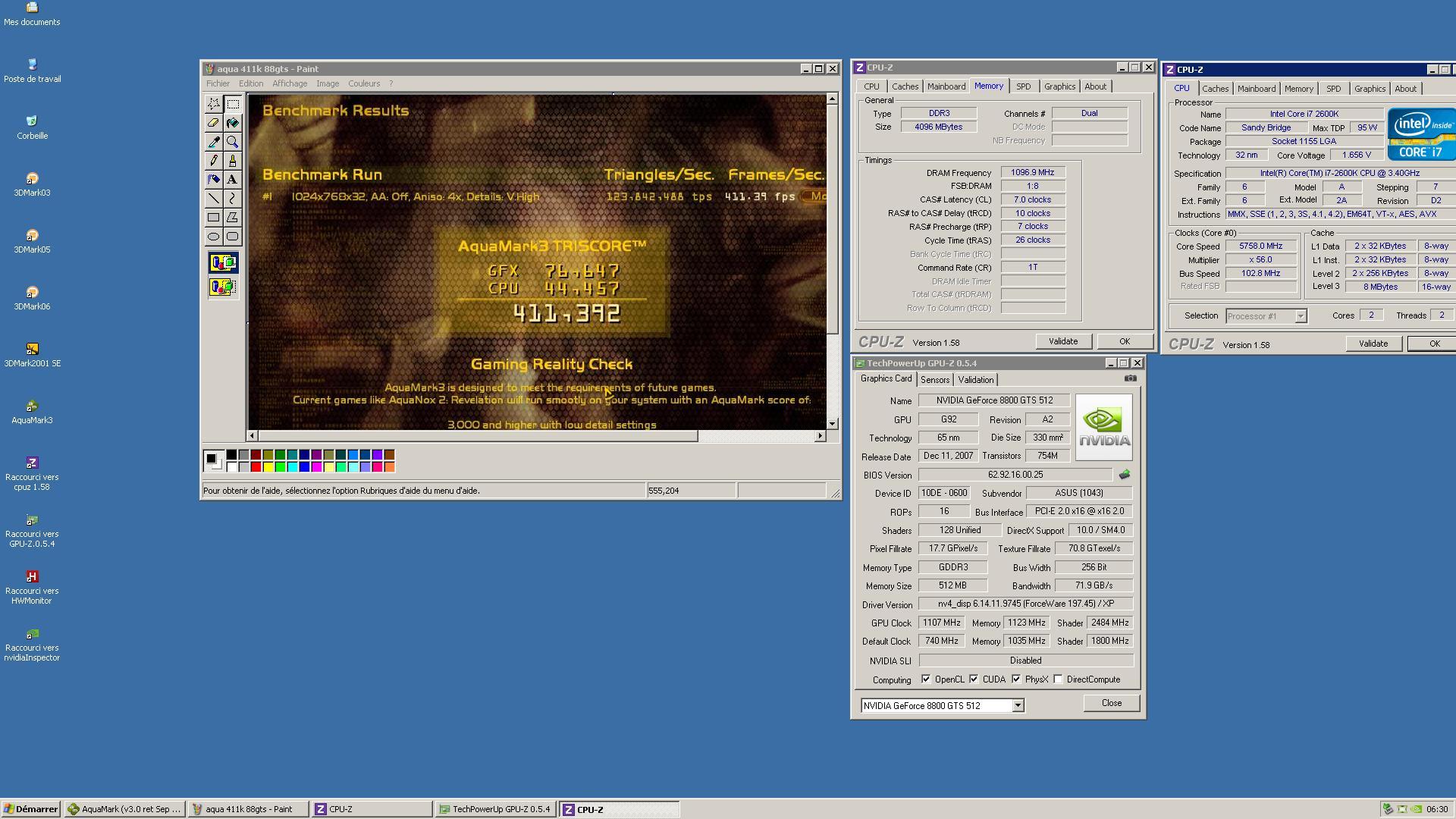Open the 3DMark03 desktop icon

(32, 184)
